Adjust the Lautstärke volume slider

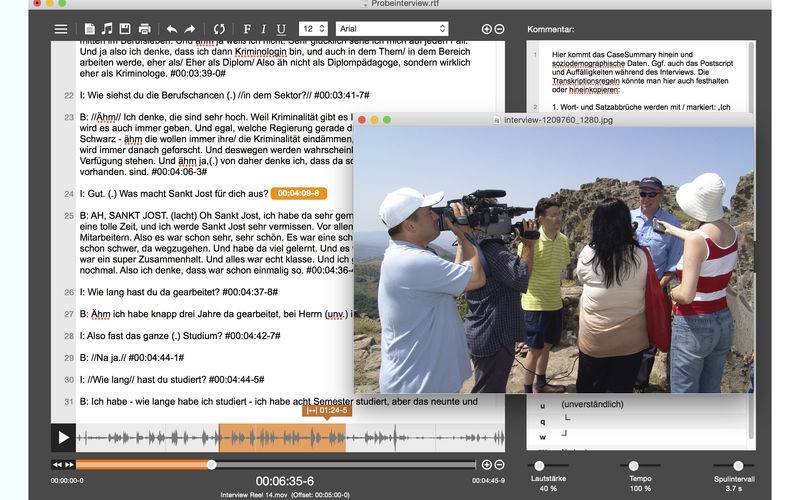pyautogui.click(x=539, y=465)
